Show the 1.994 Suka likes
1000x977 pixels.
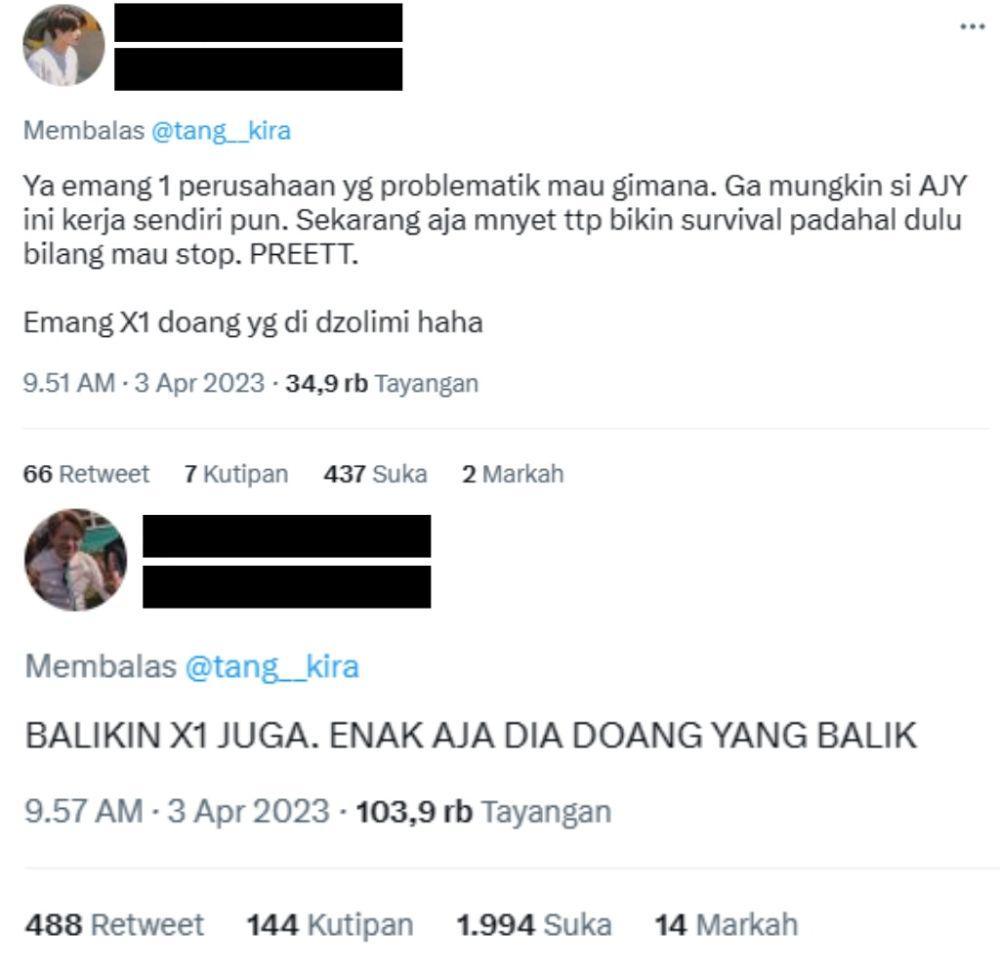pos(534,924)
